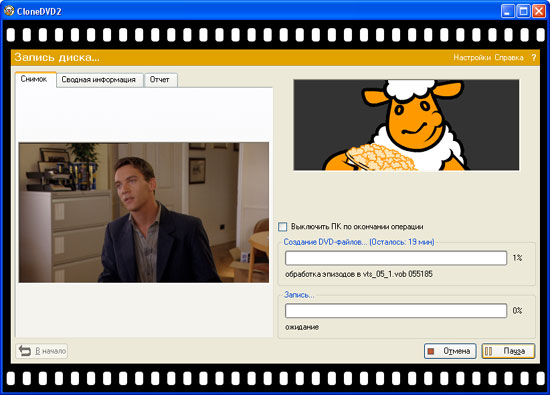Close the CloneDVD2 window

coord(539,11)
